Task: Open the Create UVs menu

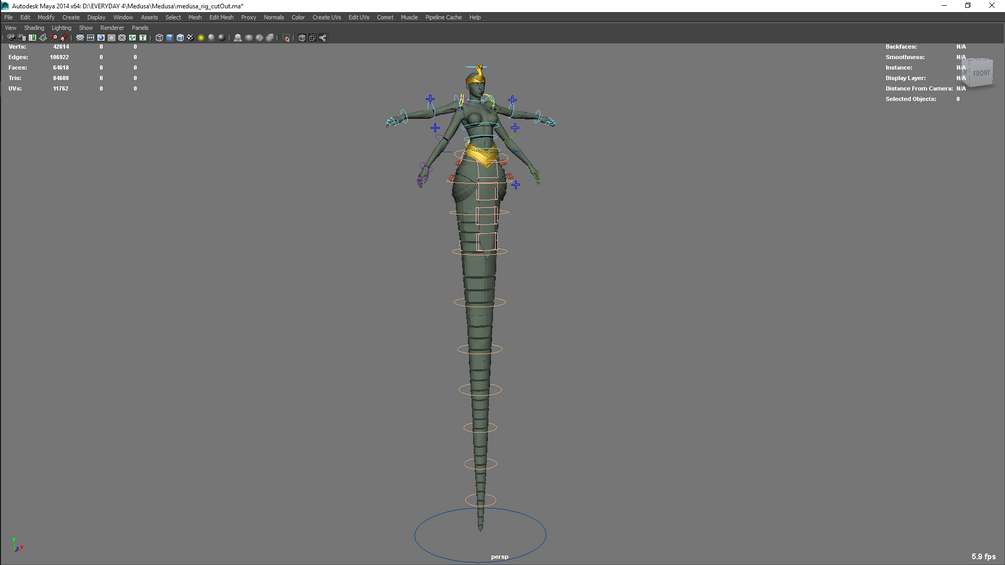Action: (326, 17)
